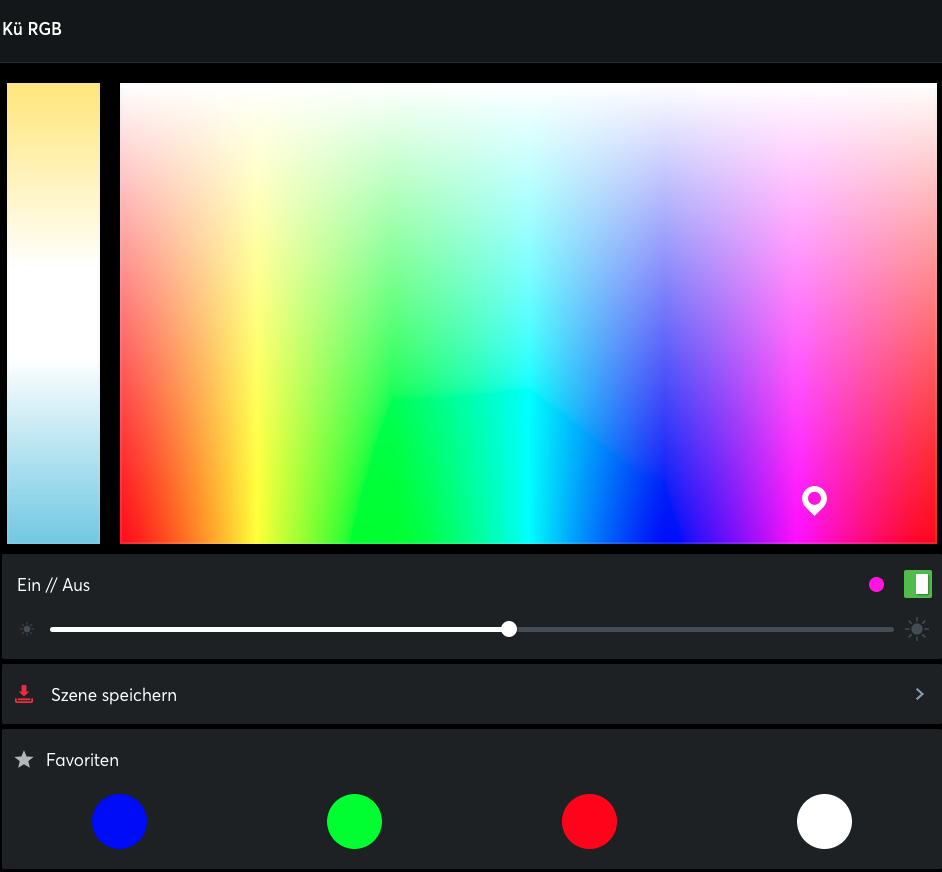Select the green favorite color

pyautogui.click(x=354, y=822)
